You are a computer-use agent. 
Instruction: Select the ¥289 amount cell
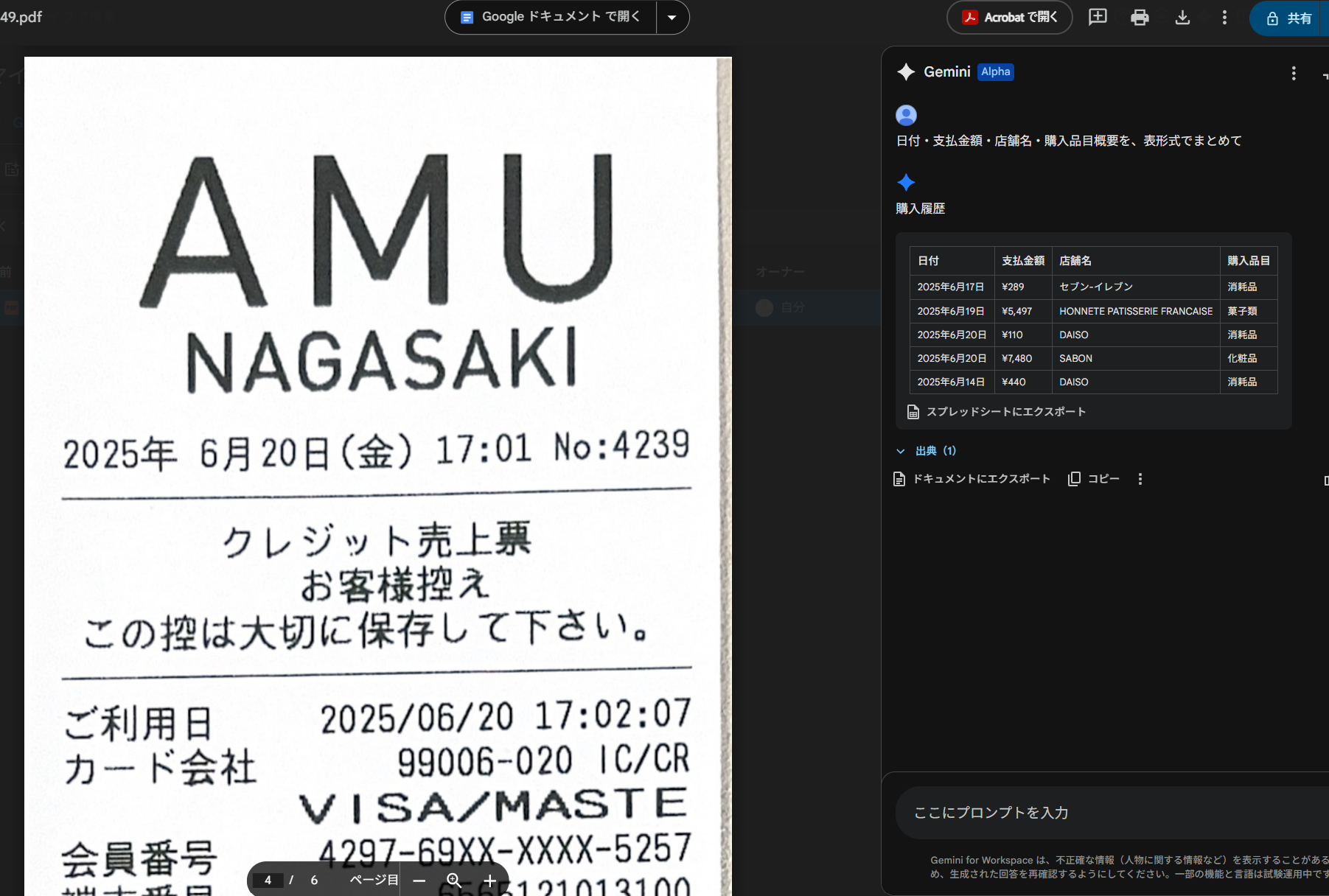1023,287
